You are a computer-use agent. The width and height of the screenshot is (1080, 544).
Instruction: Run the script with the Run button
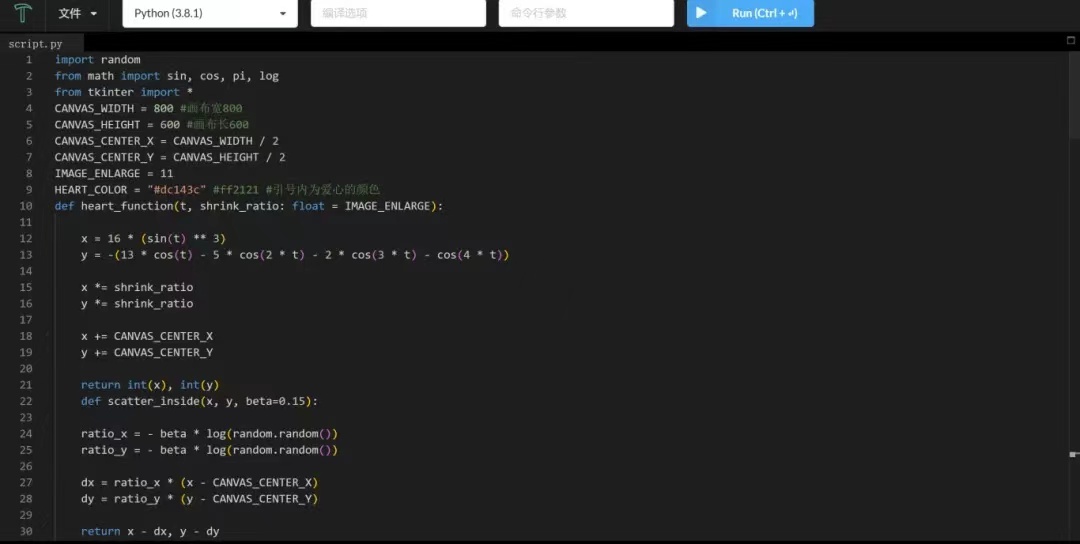pyautogui.click(x=750, y=14)
